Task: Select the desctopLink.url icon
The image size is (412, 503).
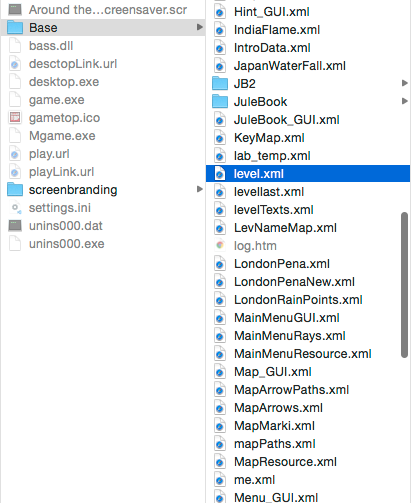Action: [x=15, y=64]
